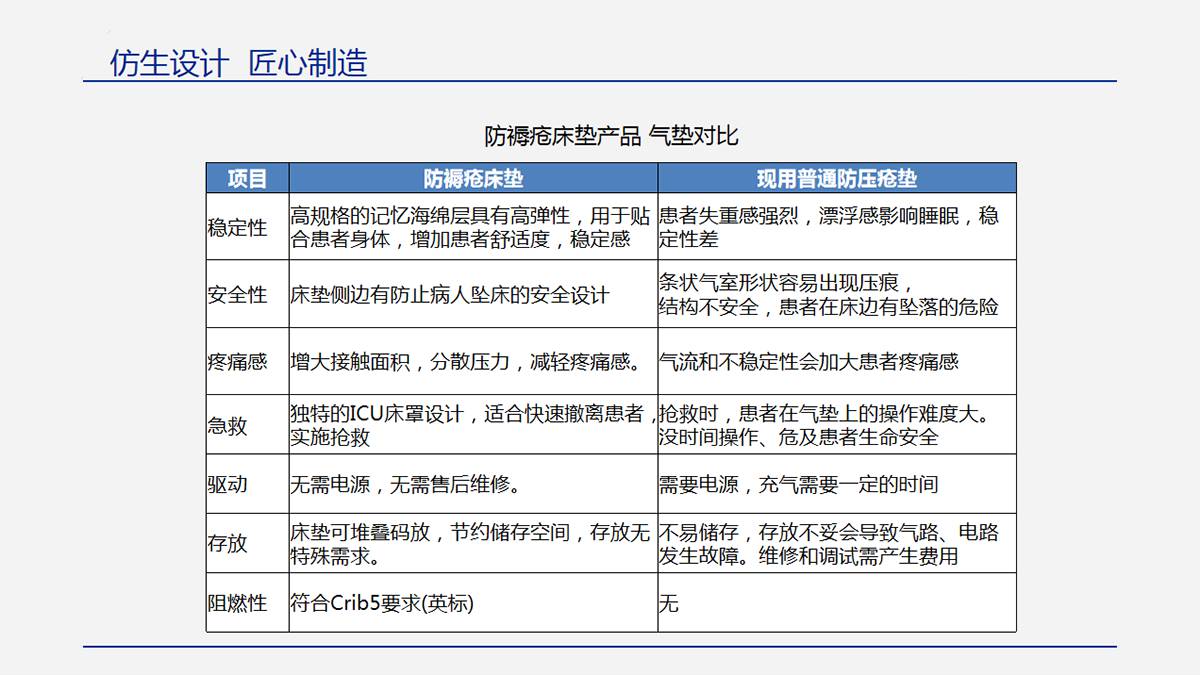Select the cell 气流和不稳定性会加大患者疼痛感
Viewport: 1200px width, 675px height.
(808, 362)
